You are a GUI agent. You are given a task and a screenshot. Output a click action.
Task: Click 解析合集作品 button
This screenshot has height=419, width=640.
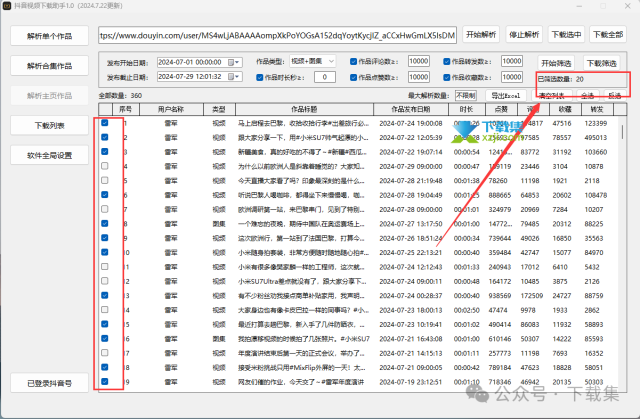tap(49, 66)
